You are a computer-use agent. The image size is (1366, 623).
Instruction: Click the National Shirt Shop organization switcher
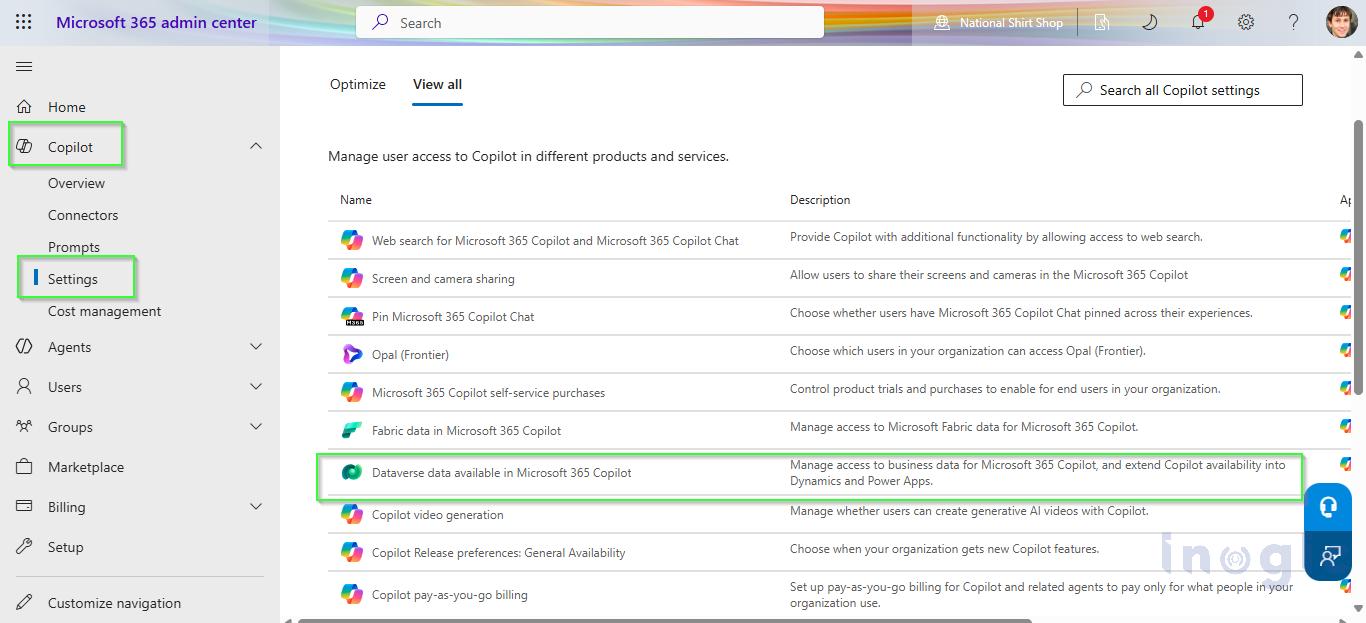[x=998, y=22]
